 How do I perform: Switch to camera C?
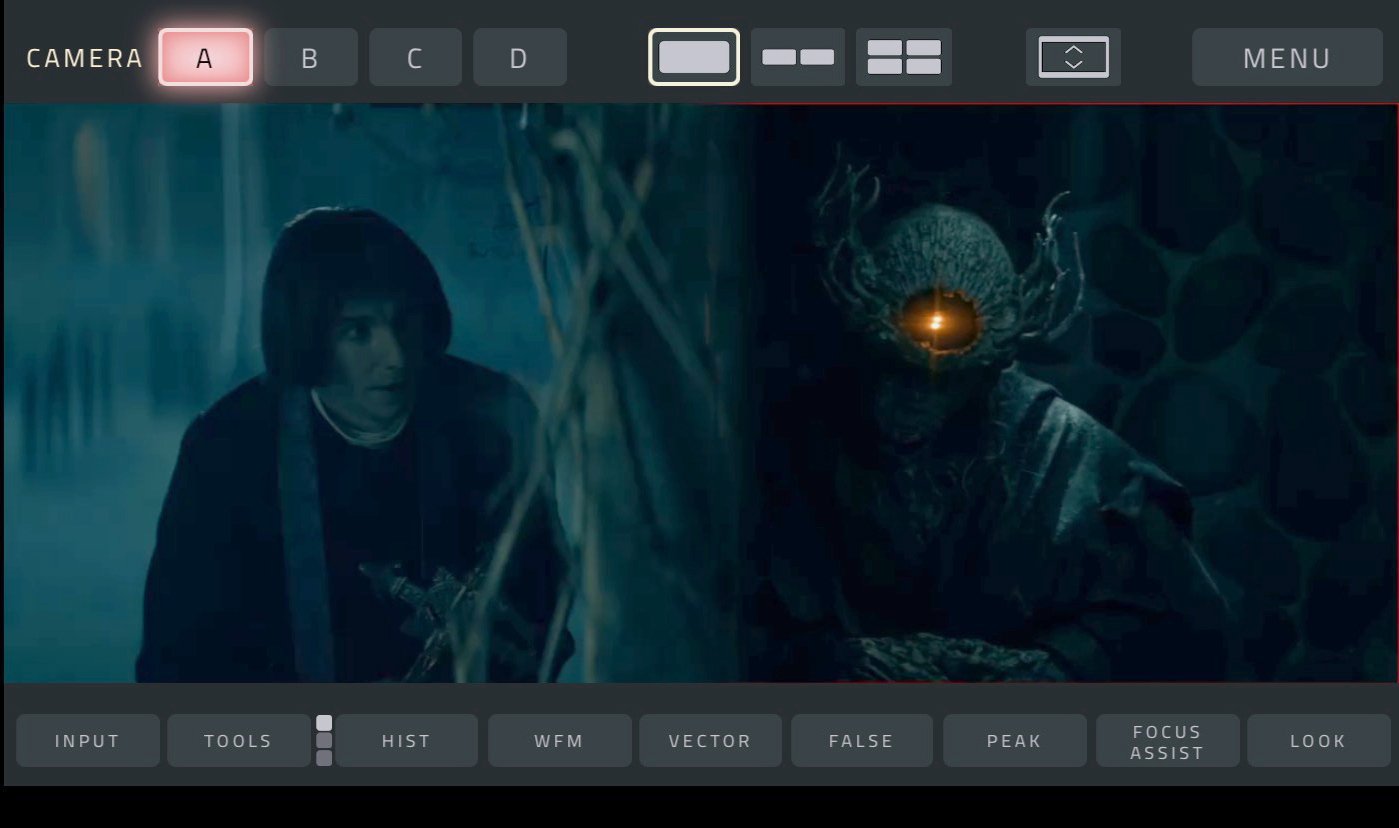[415, 57]
